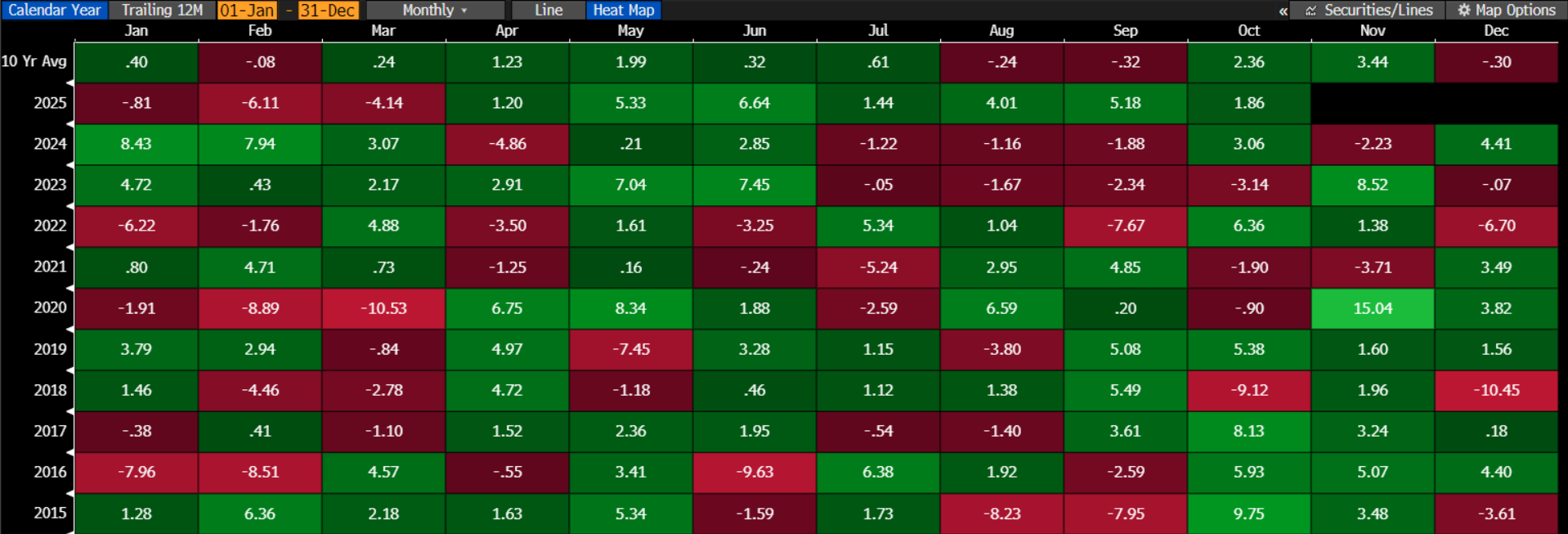The image size is (1568, 534).
Task: Select the Line chart tab
Action: [548, 11]
